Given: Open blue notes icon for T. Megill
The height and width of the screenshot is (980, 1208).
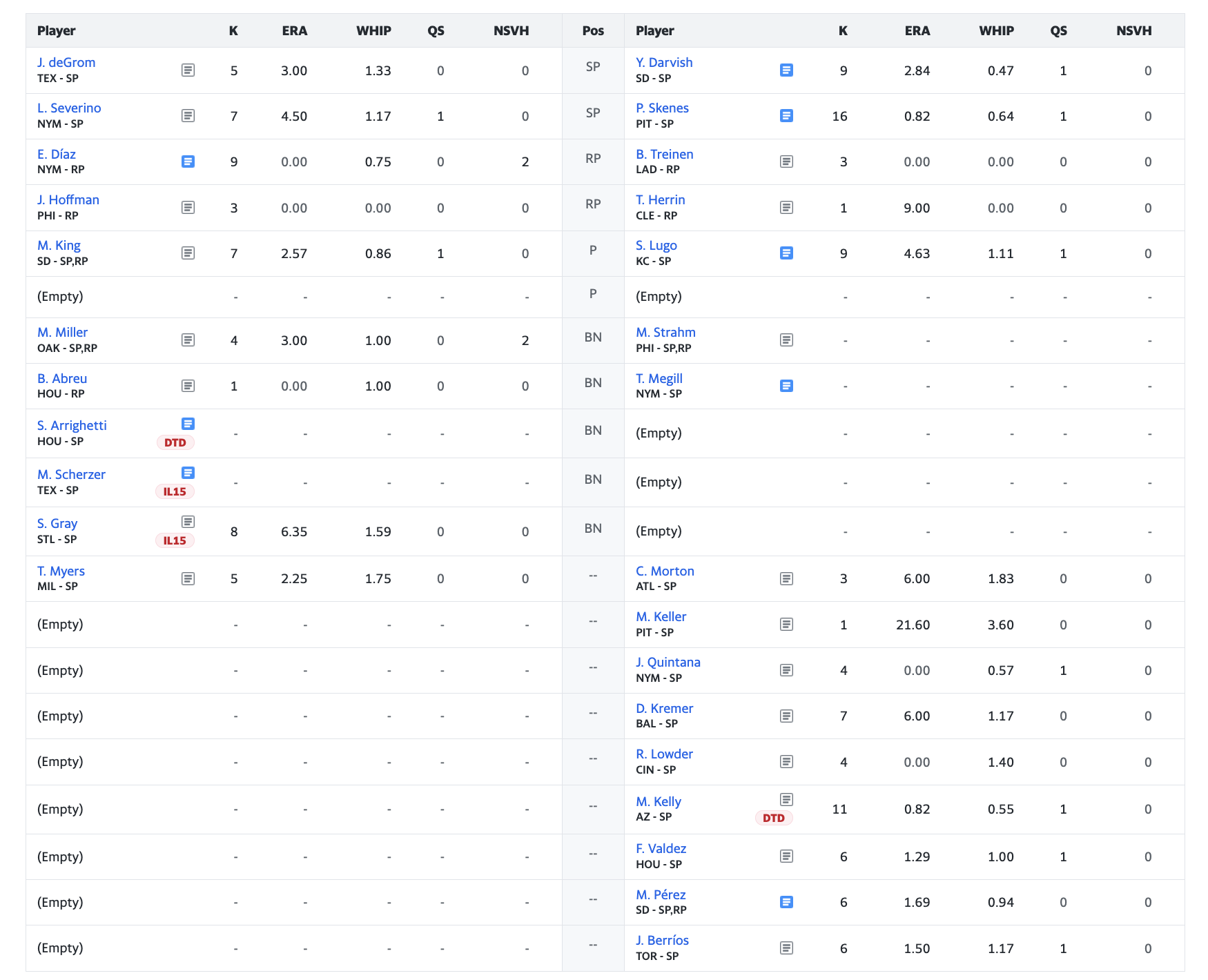Looking at the screenshot, I should click(x=786, y=386).
